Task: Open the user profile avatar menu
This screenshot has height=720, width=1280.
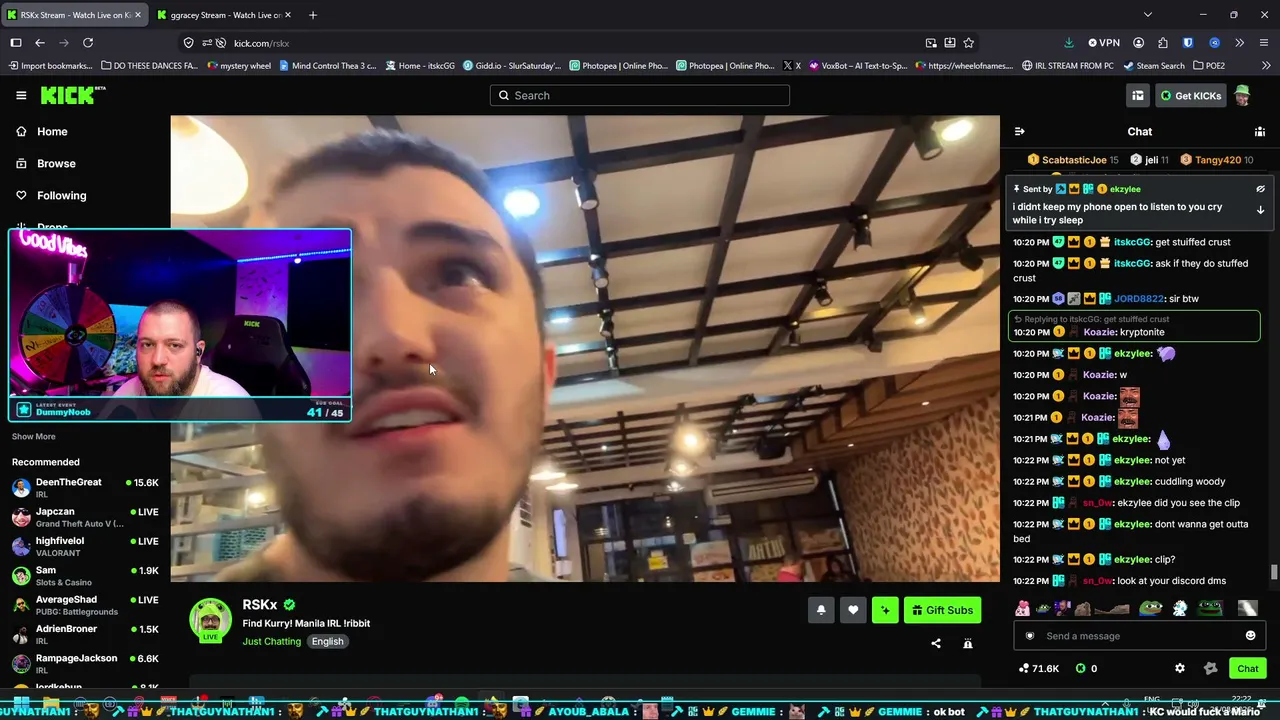Action: coord(1242,95)
